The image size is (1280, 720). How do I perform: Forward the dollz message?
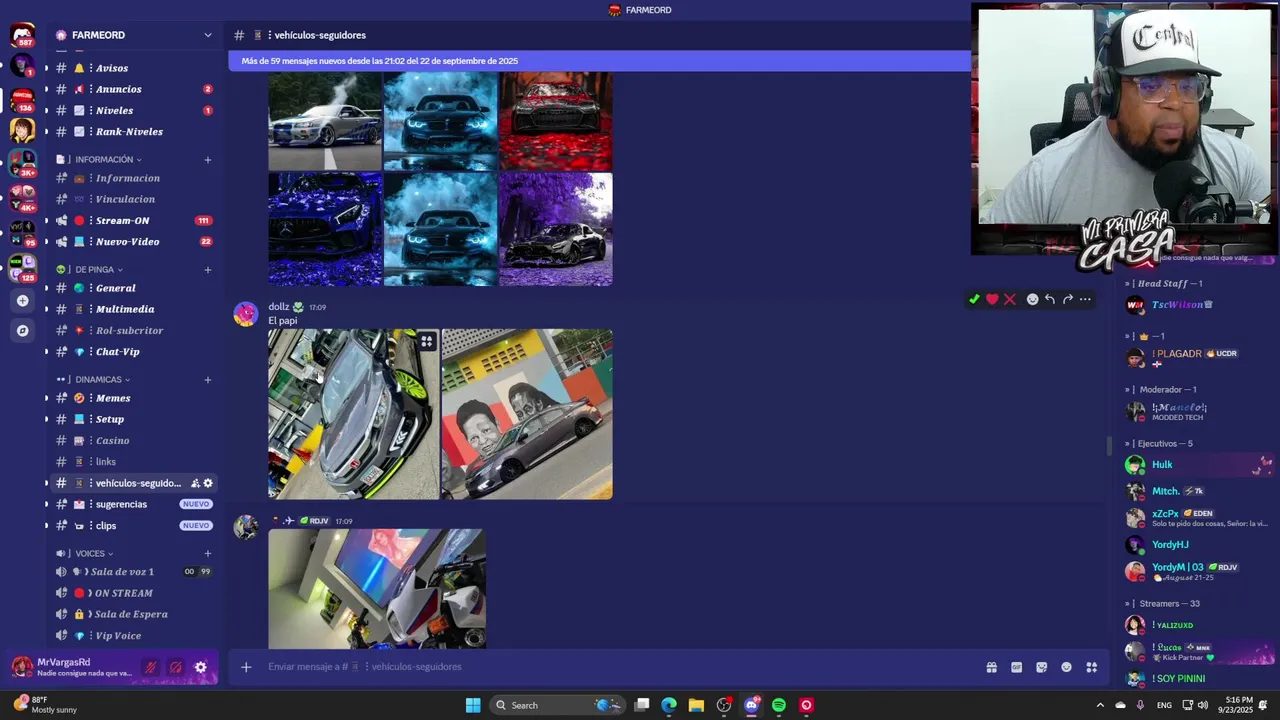click(x=1068, y=299)
